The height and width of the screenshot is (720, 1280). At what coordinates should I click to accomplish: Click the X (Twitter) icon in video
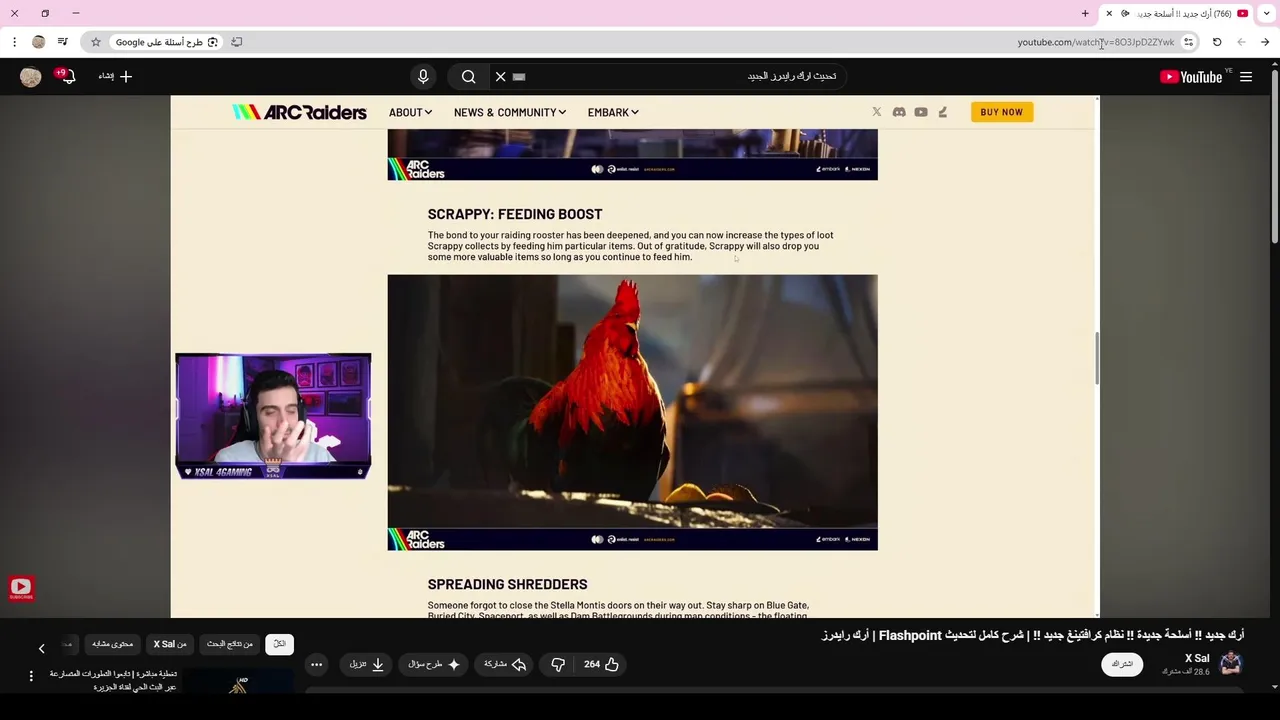click(877, 112)
